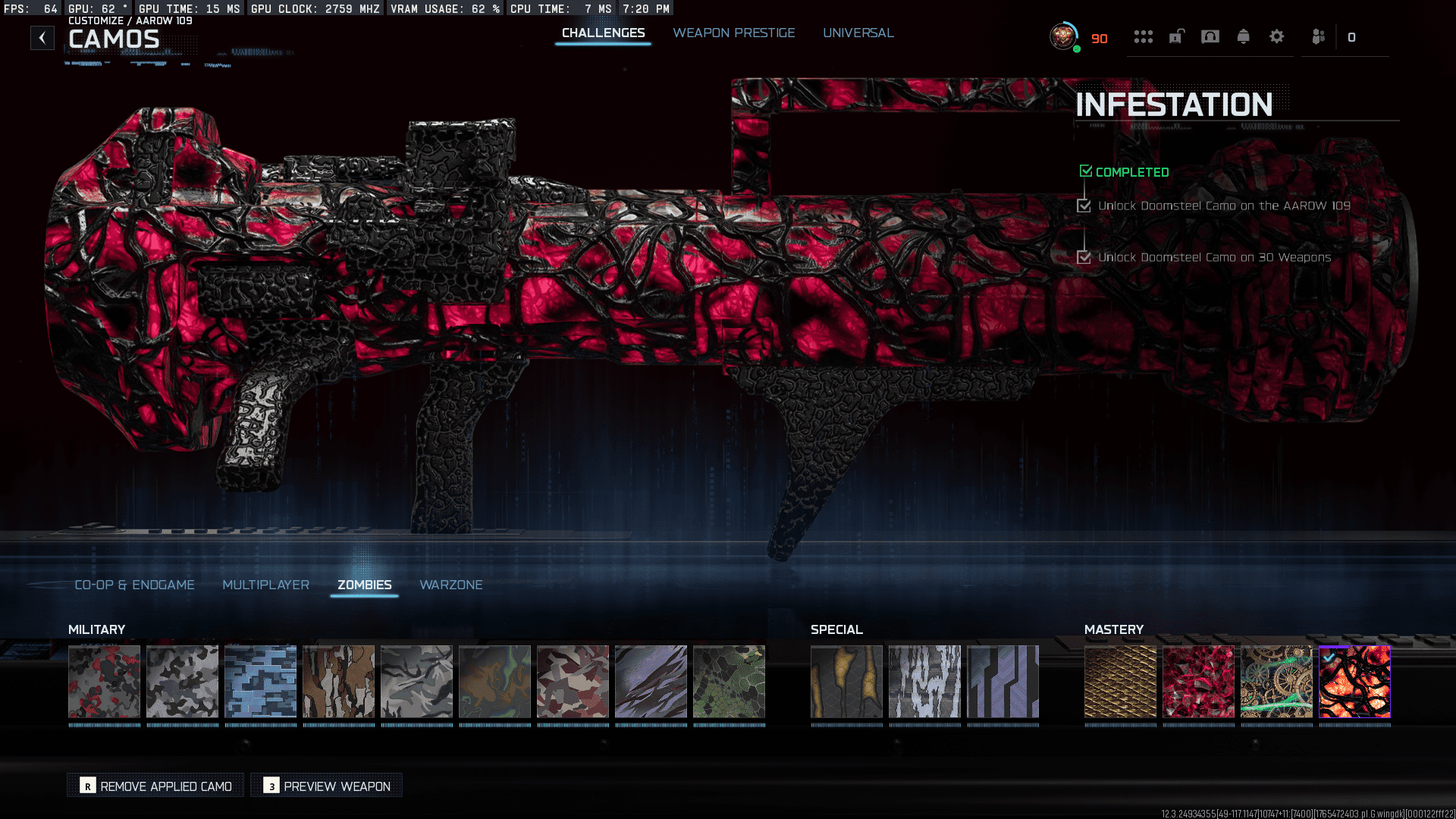Select the Multiplayer camo category

pos(265,585)
